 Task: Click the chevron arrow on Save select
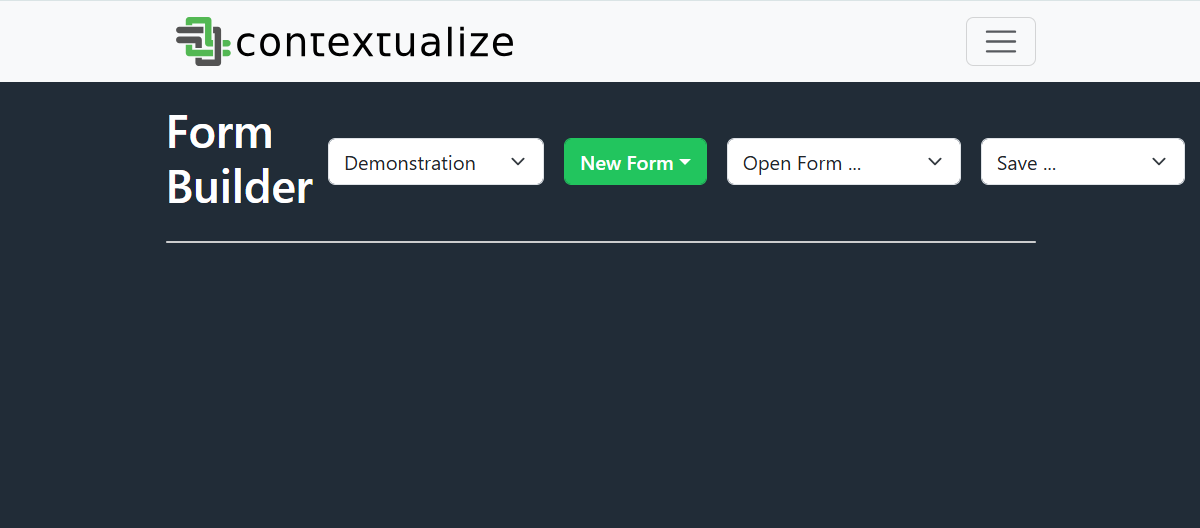[1159, 162]
